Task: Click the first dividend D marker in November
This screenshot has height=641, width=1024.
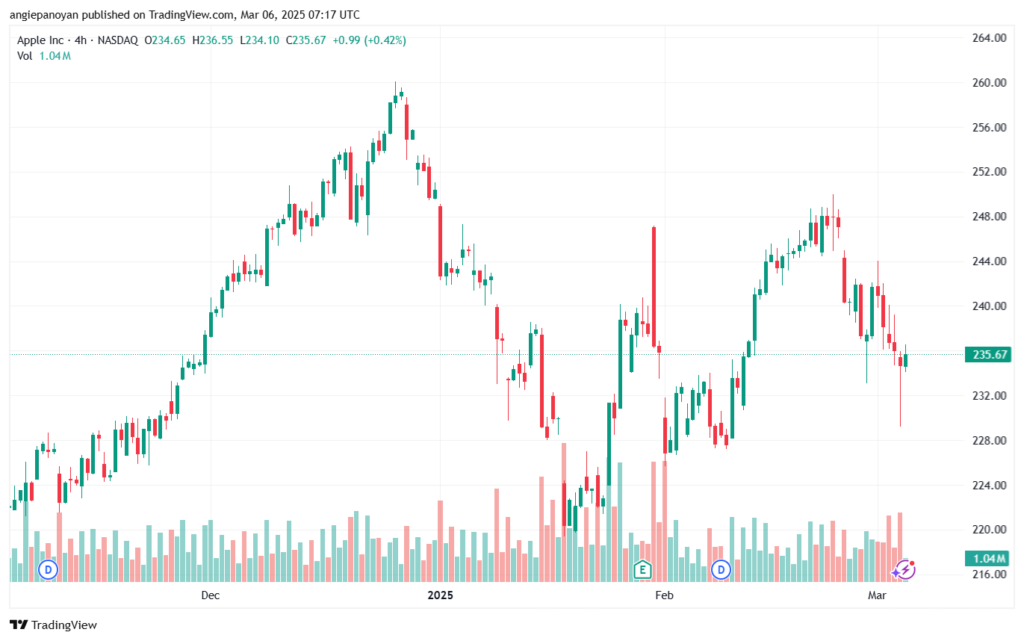Action: (48, 569)
